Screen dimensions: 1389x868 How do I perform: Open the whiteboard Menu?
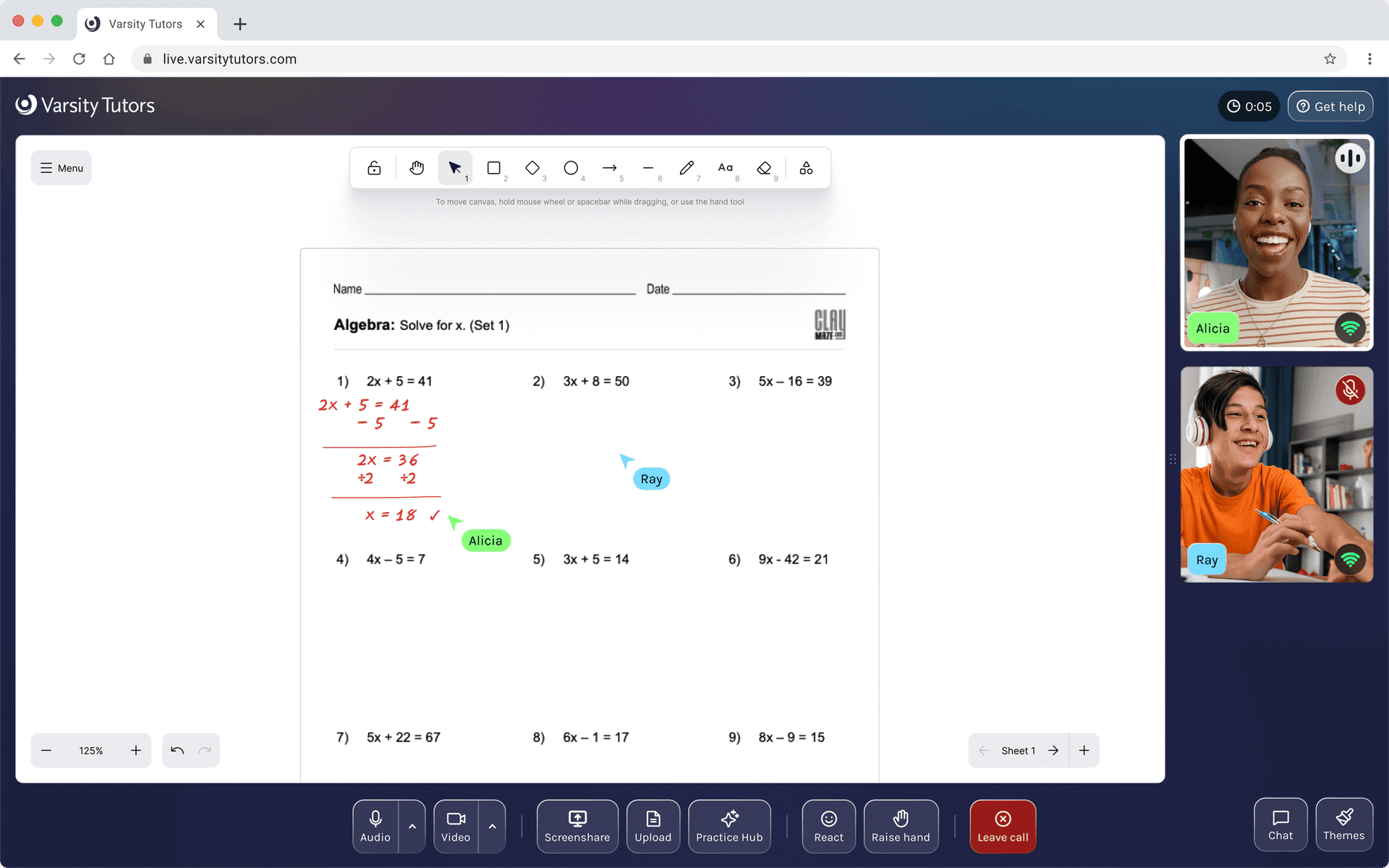click(61, 168)
